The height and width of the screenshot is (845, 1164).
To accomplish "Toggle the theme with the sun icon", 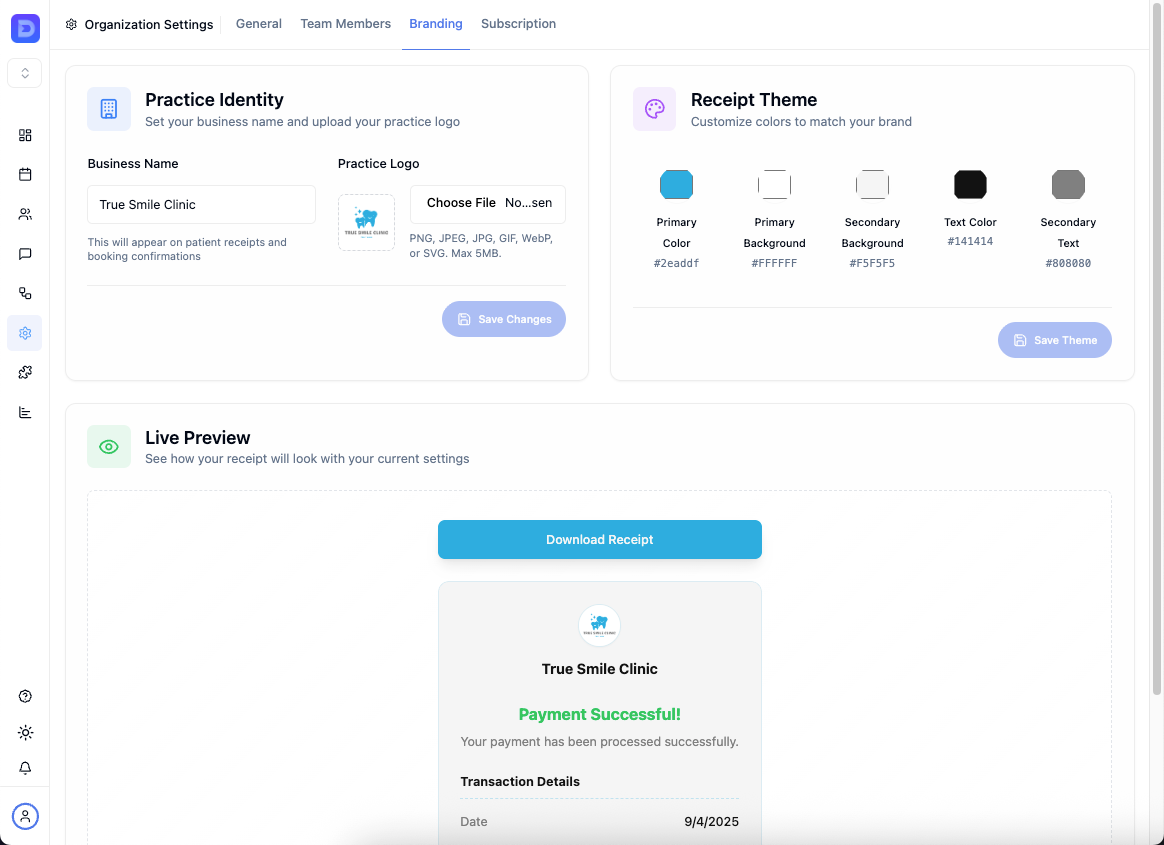I will 25,732.
